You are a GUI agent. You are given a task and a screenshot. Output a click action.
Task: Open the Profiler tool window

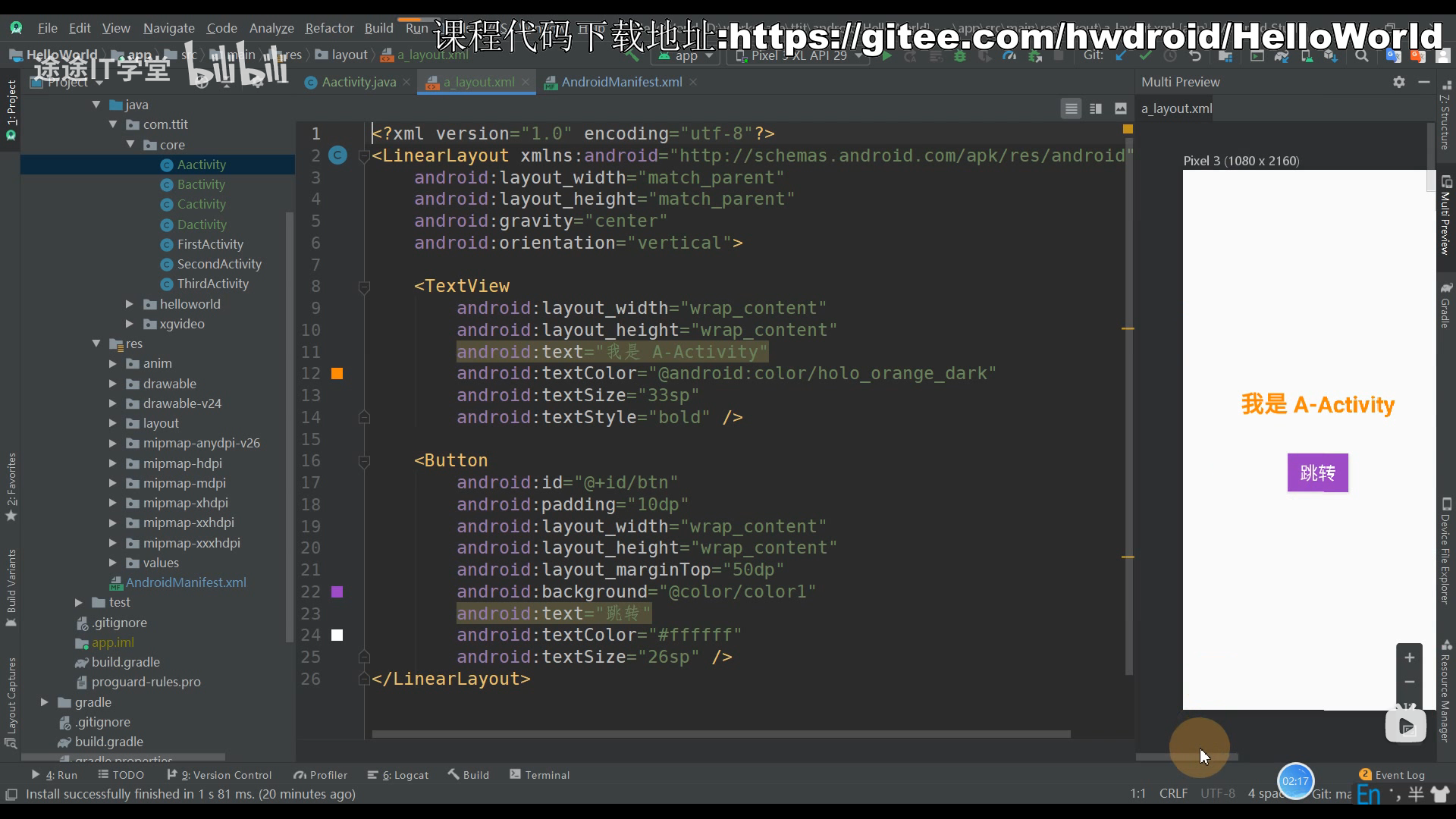[x=321, y=775]
